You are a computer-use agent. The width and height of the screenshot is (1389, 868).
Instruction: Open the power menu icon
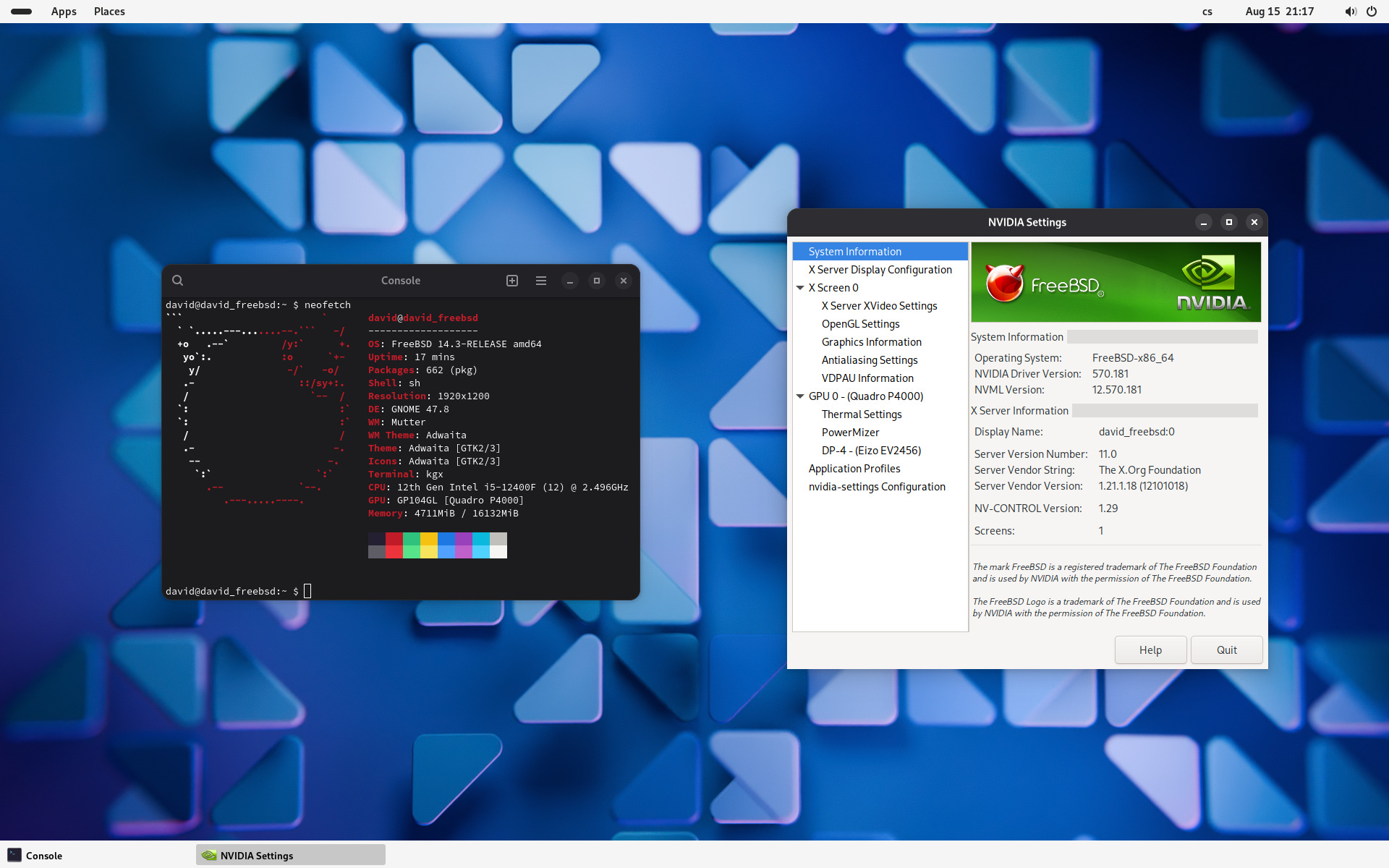[x=1372, y=12]
